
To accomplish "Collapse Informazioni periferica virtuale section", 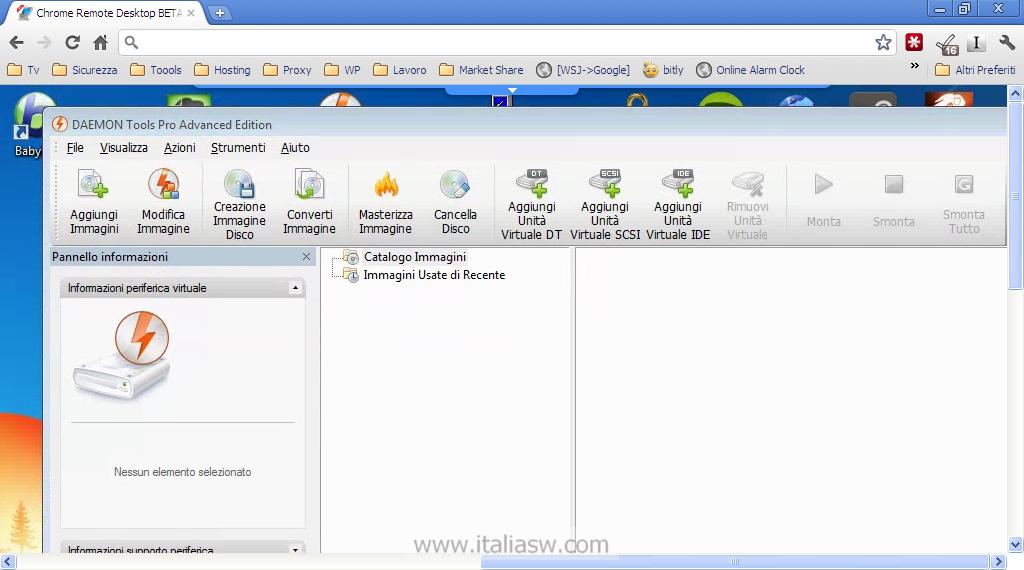I will coord(295,288).
